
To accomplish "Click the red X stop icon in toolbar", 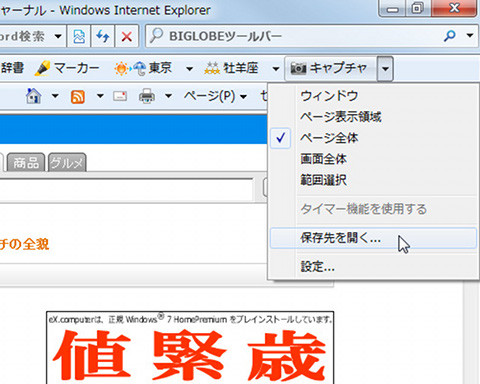I will click(126, 36).
